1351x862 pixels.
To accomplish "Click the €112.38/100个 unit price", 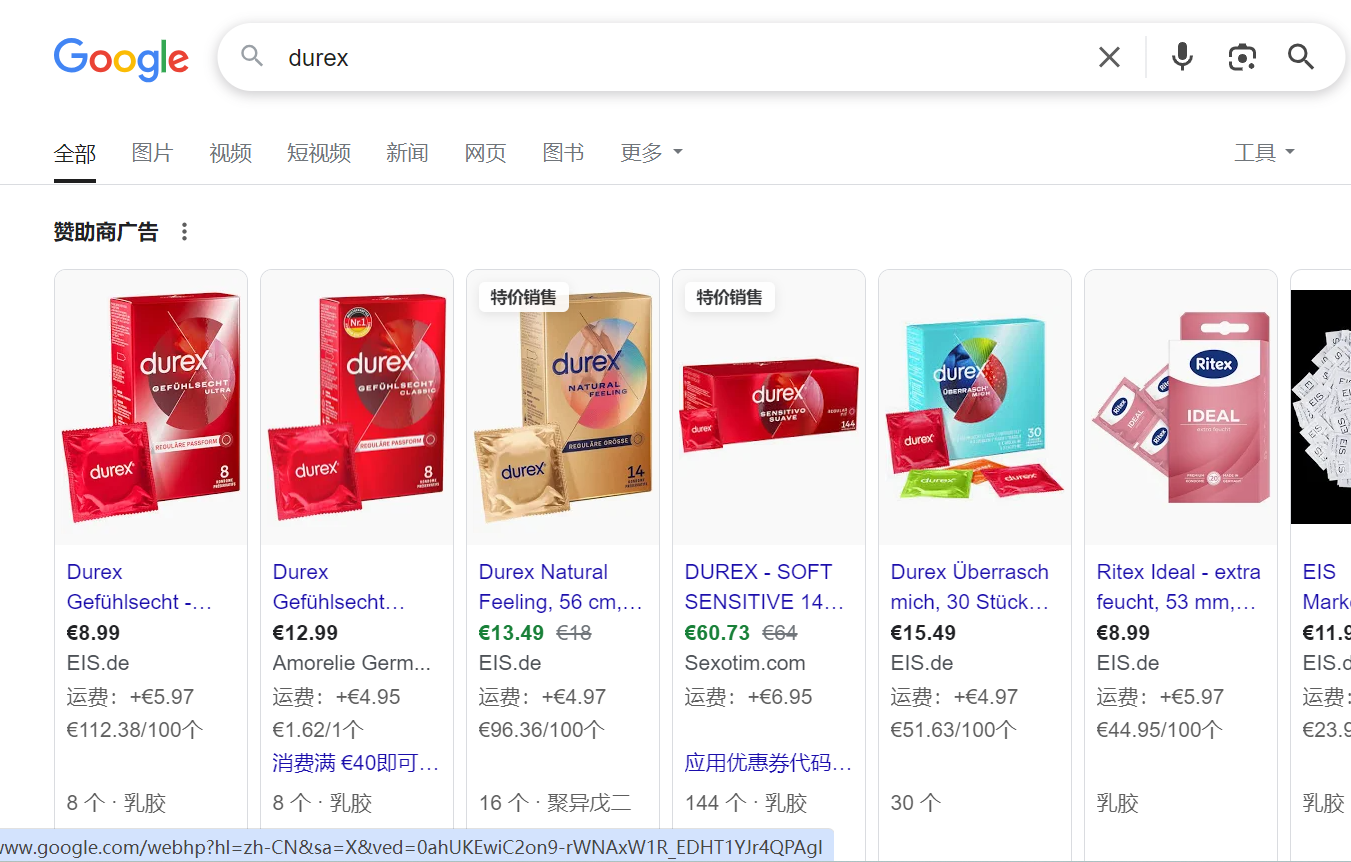I will pos(135,730).
